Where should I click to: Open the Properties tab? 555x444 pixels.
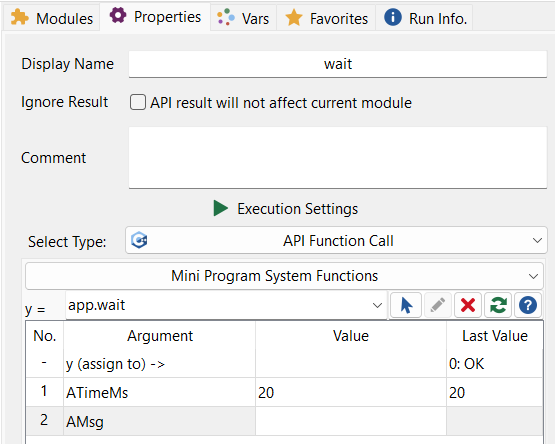(155, 17)
